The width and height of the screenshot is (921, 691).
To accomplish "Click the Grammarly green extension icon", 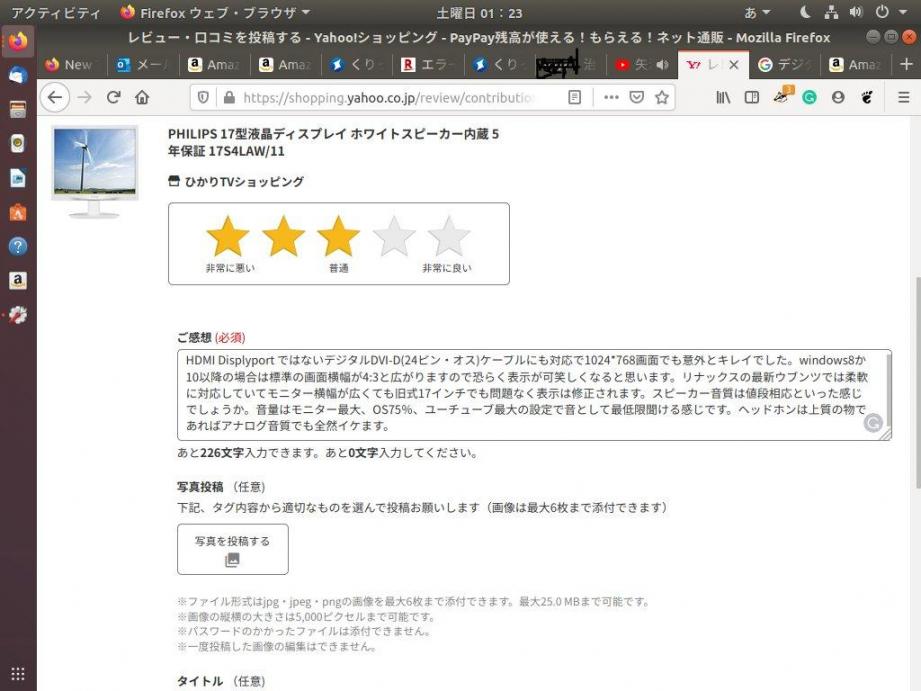I will coord(809,98).
